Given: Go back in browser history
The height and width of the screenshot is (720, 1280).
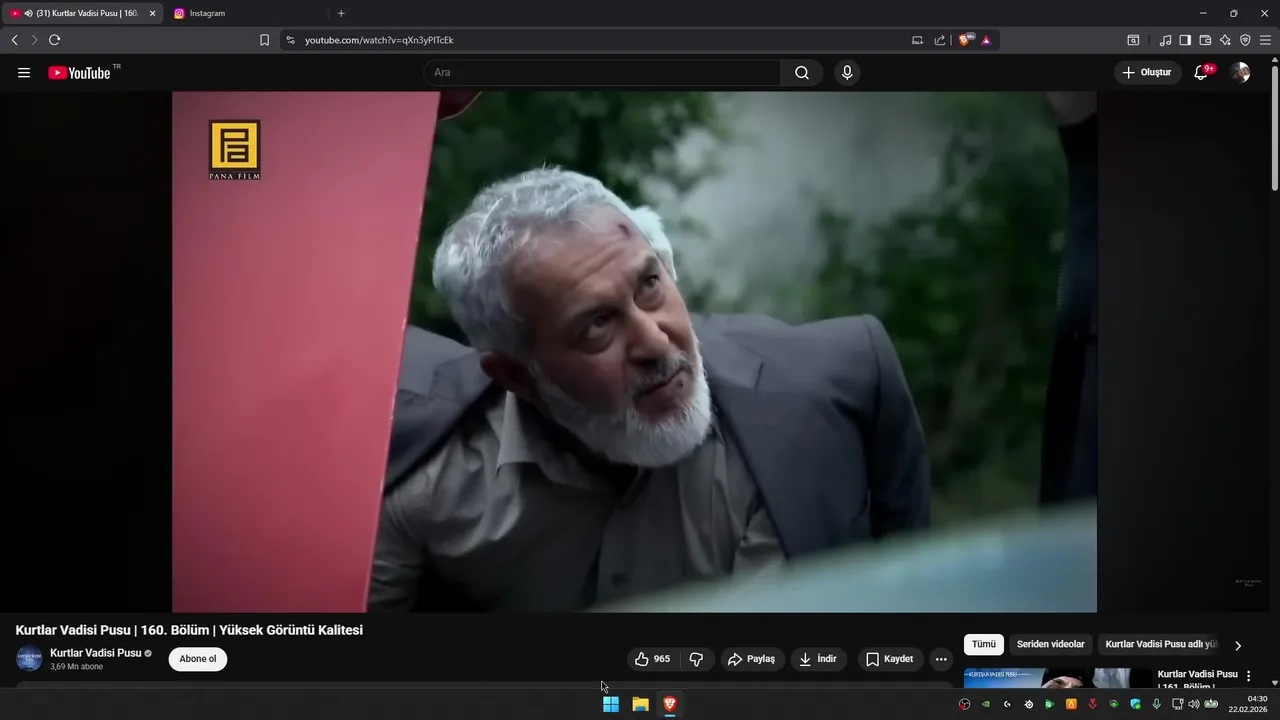Looking at the screenshot, I should [x=14, y=40].
